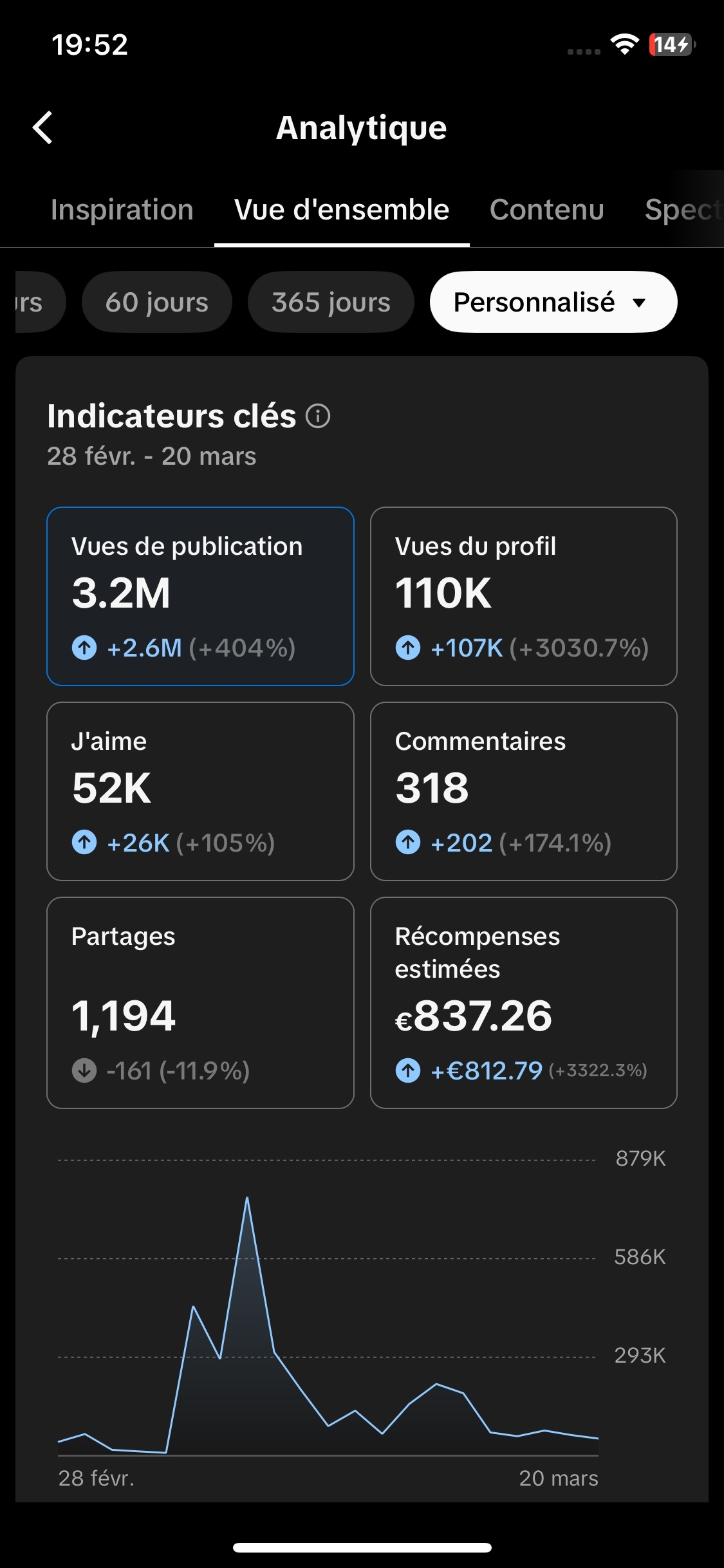The width and height of the screenshot is (724, 1568).
Task: Tap the Analytique page title
Action: [362, 128]
